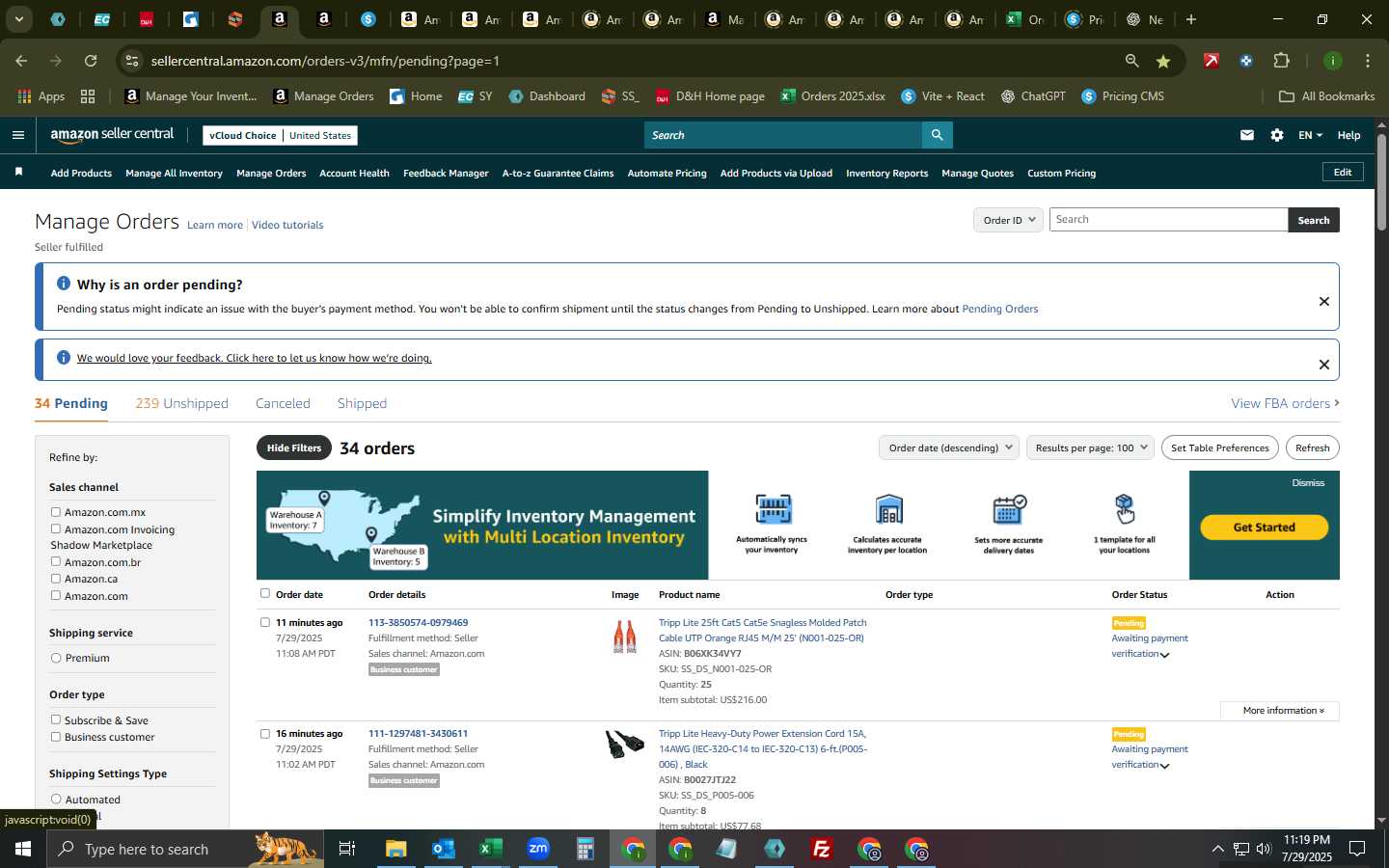Click the Hide Filters button
This screenshot has height=868, width=1389.
[294, 448]
